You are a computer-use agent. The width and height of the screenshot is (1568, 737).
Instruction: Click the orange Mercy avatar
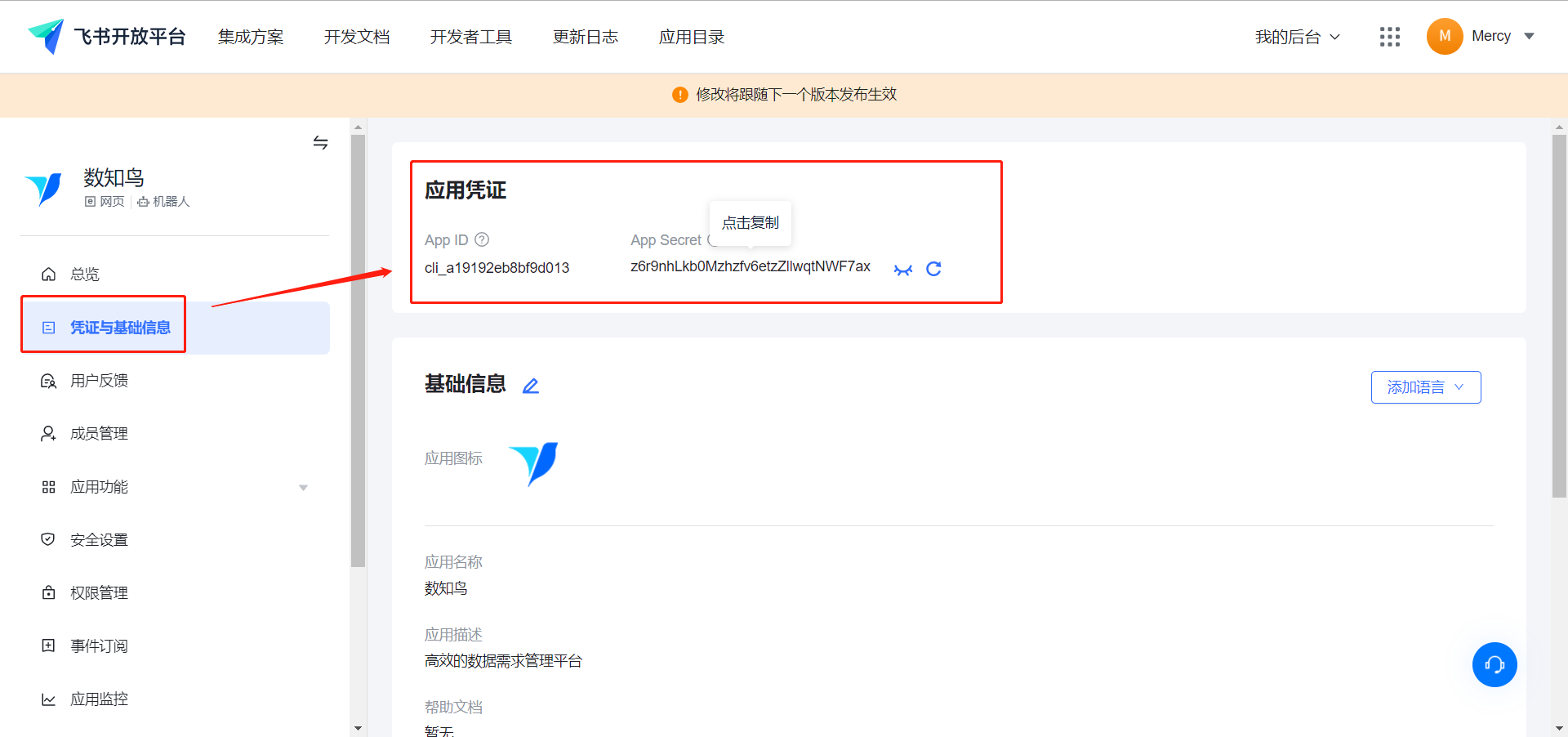(1445, 37)
